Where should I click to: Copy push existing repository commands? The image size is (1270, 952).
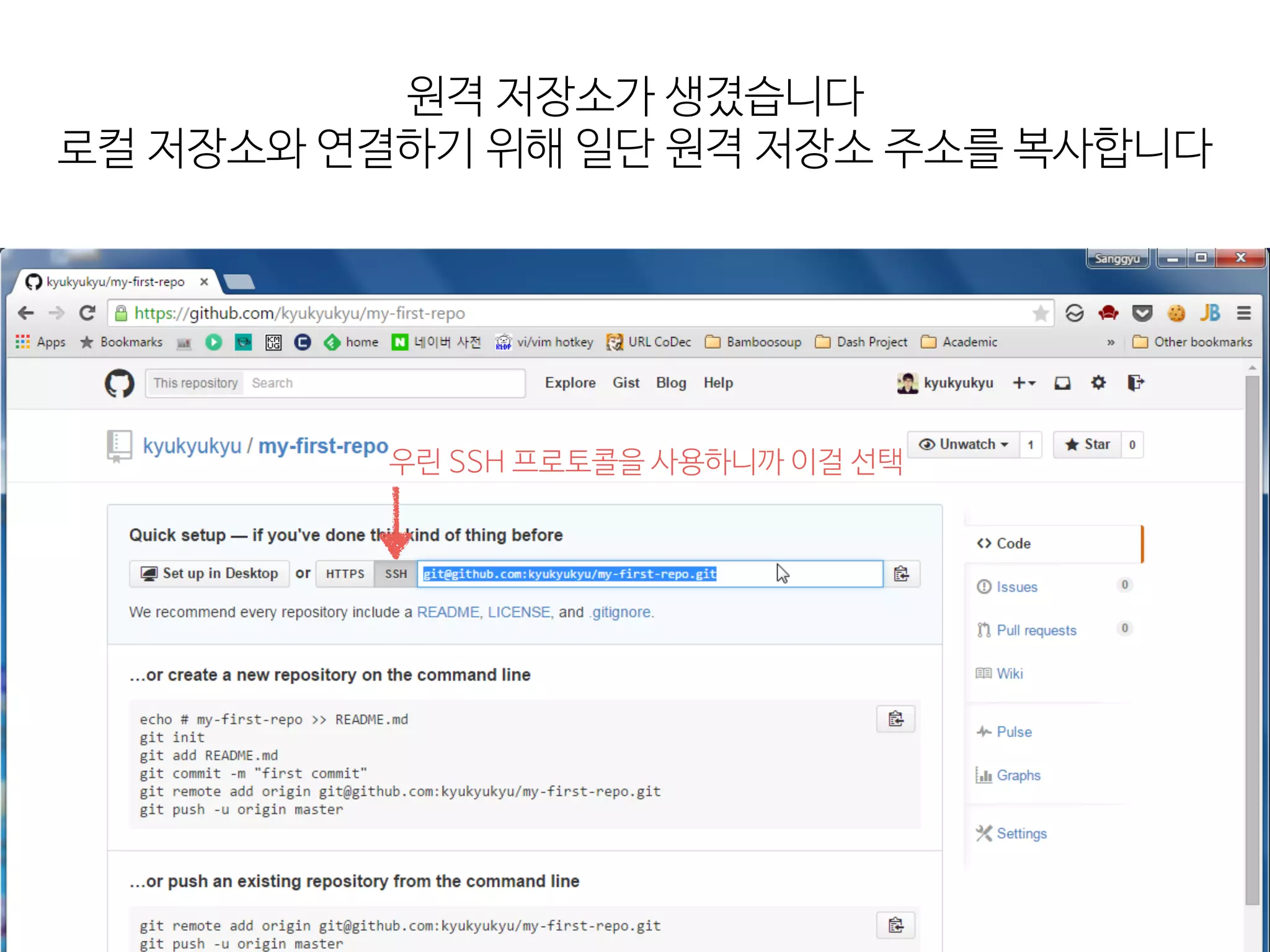point(896,925)
